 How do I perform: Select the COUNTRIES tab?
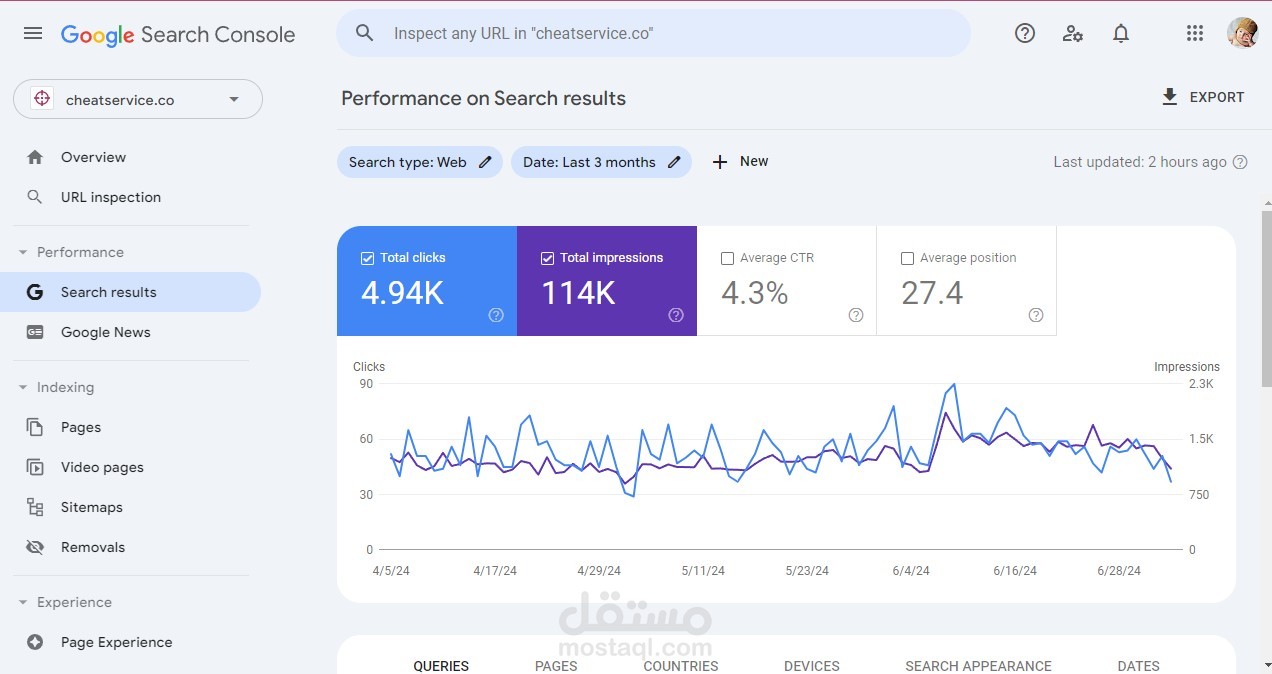(x=681, y=664)
